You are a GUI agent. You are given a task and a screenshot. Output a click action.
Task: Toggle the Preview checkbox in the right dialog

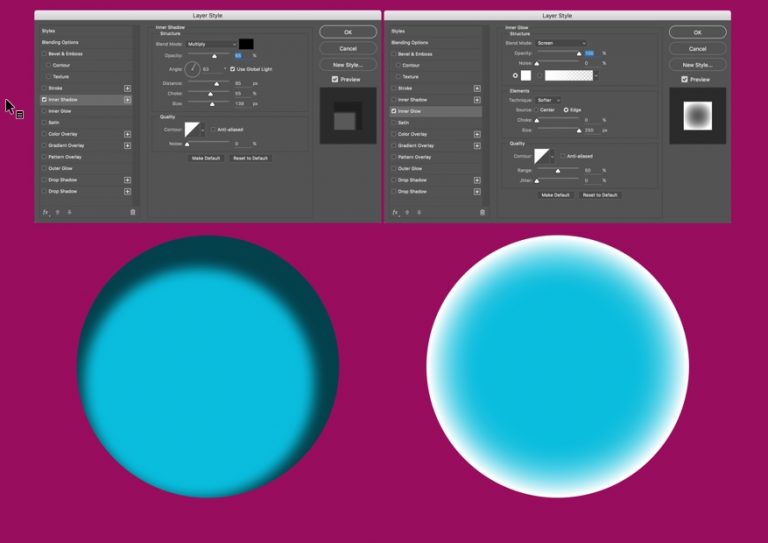tap(685, 79)
